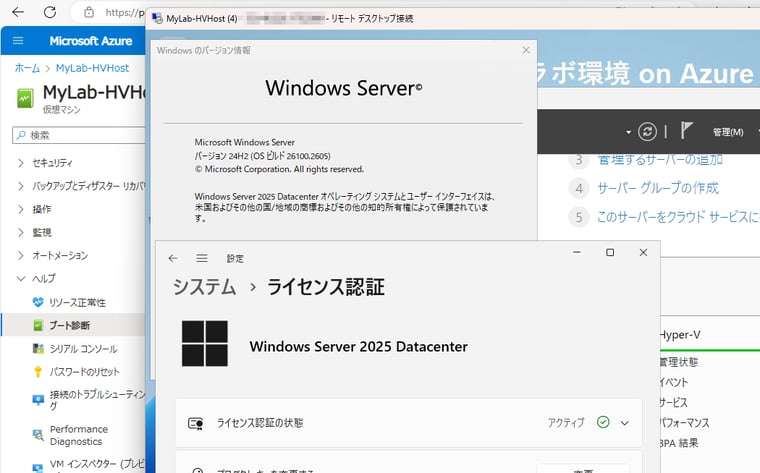
Task: Minimize the 設定 window
Action: [x=577, y=252]
